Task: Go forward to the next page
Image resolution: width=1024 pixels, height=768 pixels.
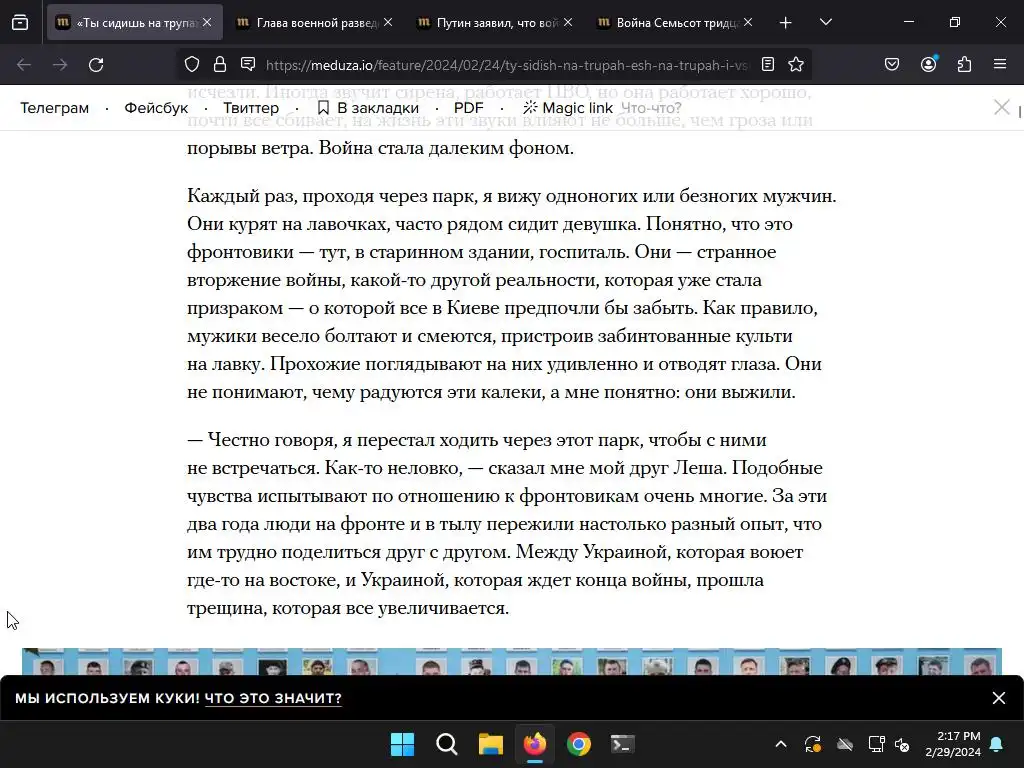Action: tap(60, 65)
